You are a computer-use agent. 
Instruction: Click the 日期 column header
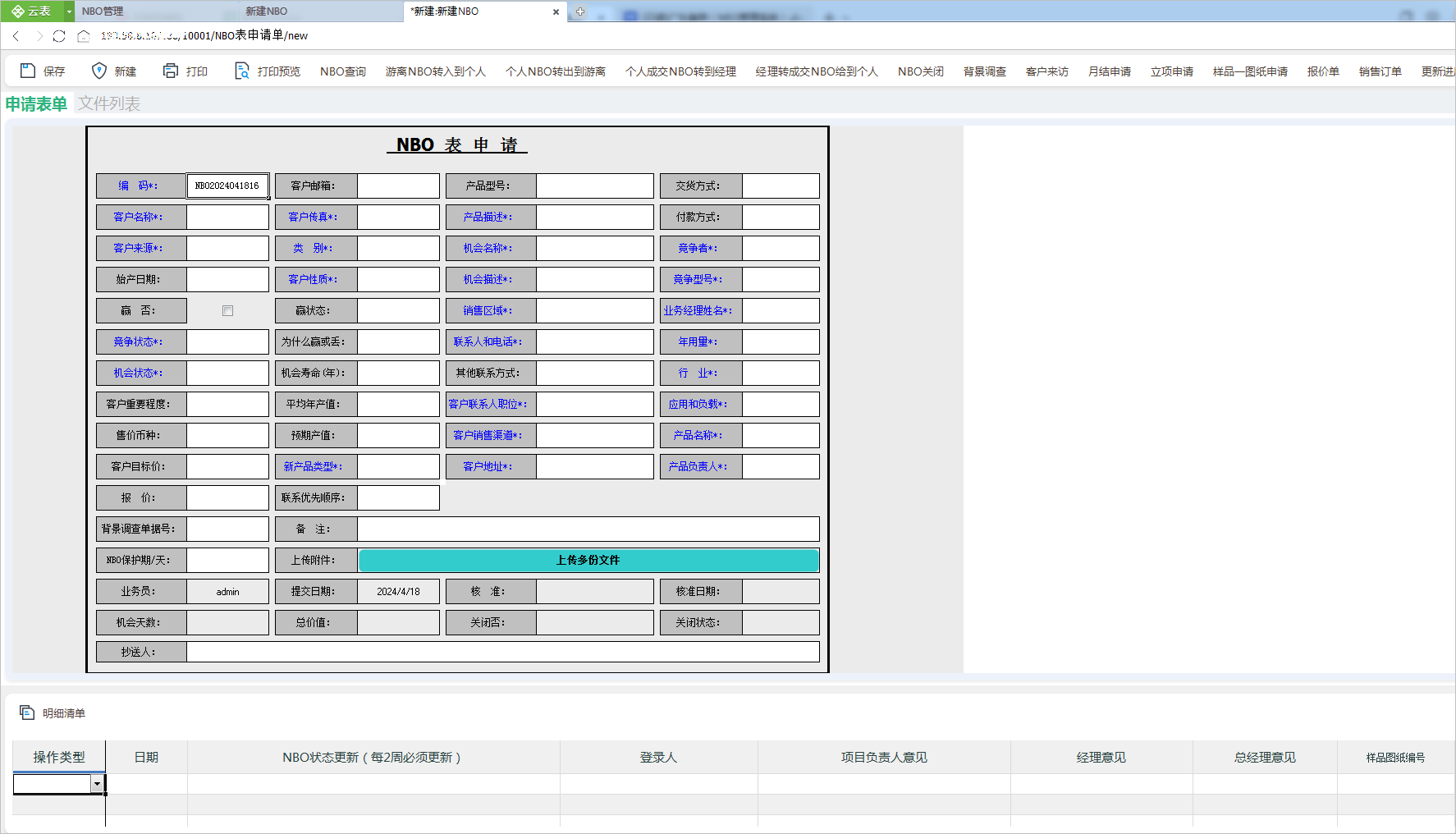(146, 757)
